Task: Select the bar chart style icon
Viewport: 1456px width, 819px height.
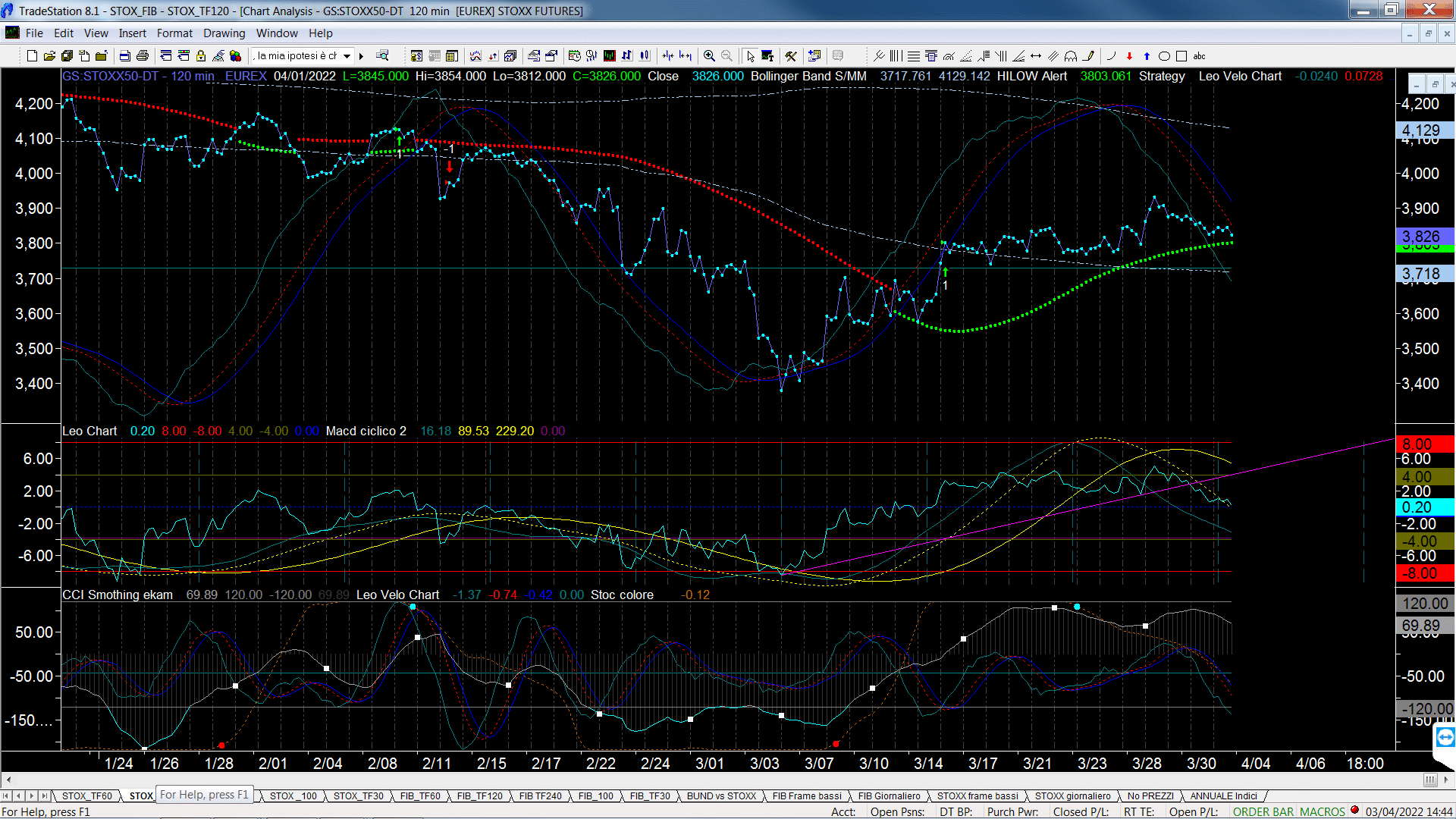Action: point(627,55)
